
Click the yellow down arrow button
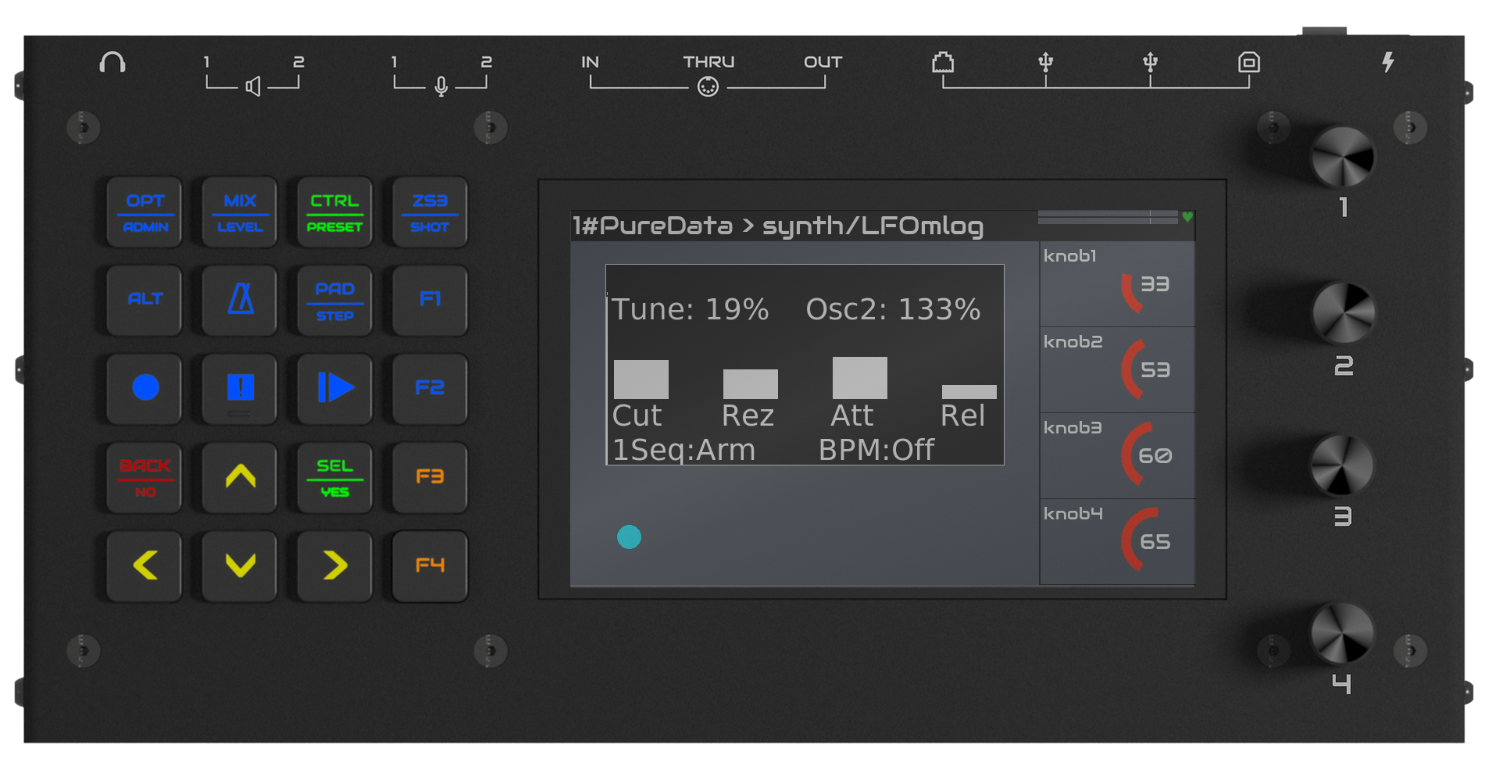coord(240,566)
